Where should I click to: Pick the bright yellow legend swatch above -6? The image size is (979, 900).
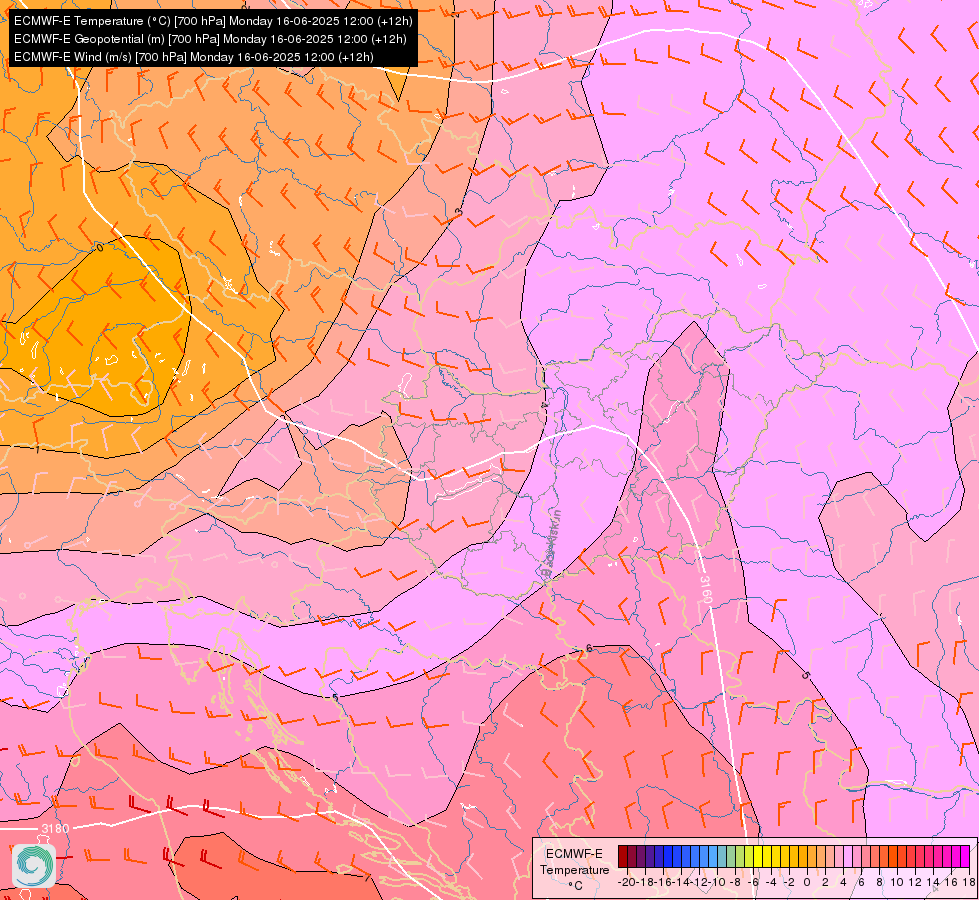[x=758, y=856]
